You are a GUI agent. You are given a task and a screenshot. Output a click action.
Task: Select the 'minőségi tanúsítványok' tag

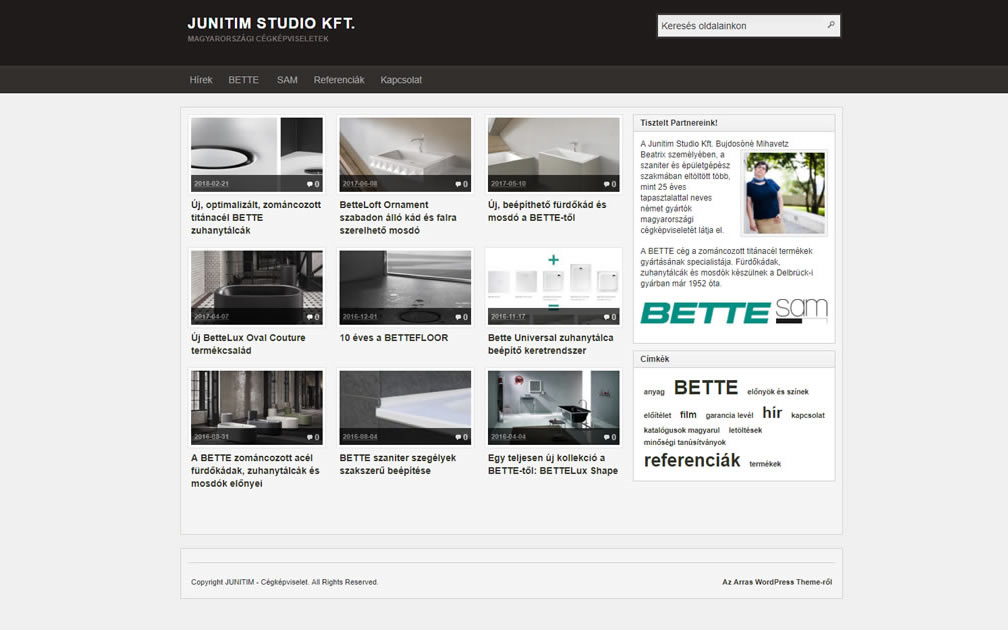pos(685,442)
